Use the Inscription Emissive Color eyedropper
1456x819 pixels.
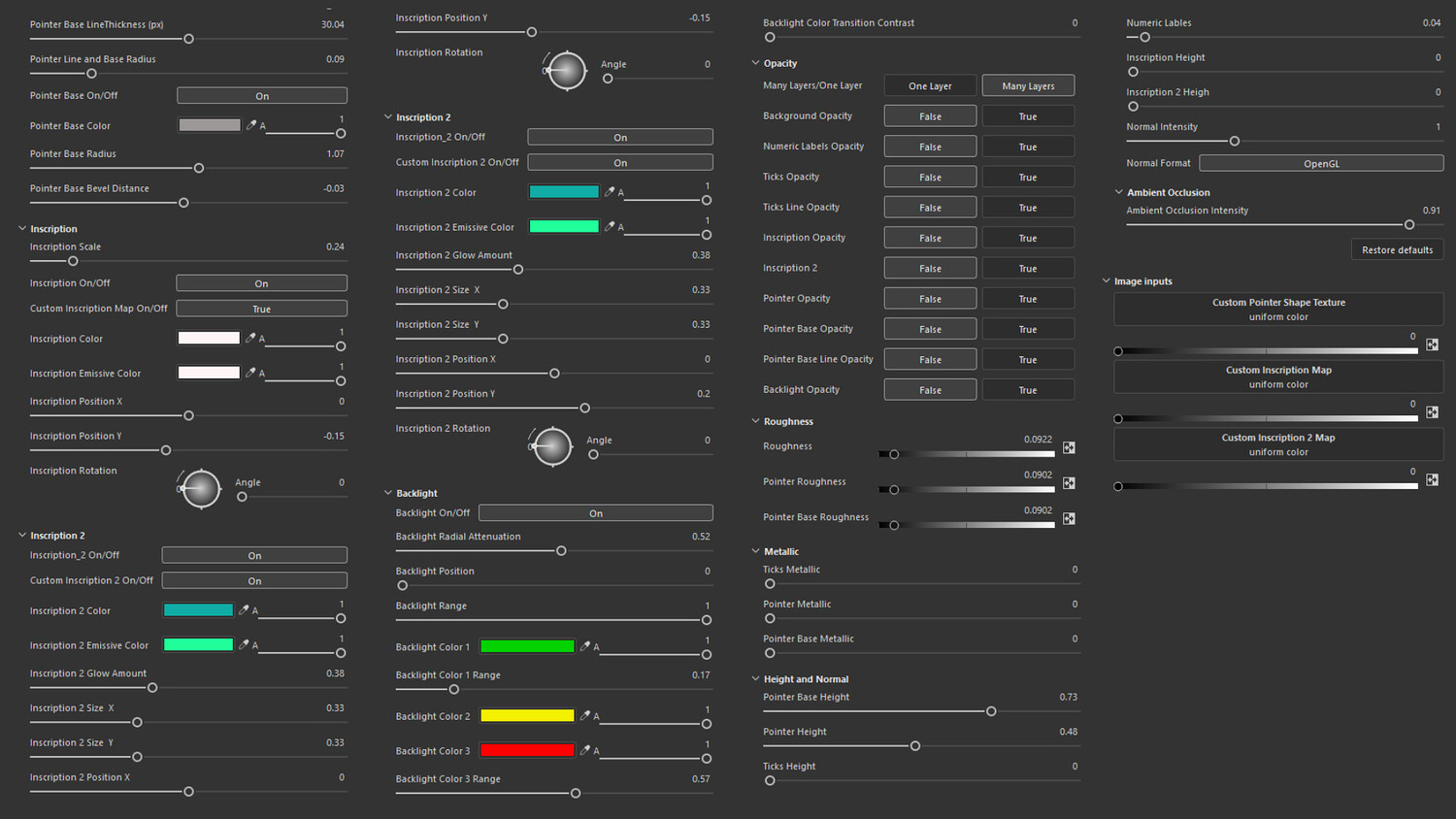click(250, 373)
